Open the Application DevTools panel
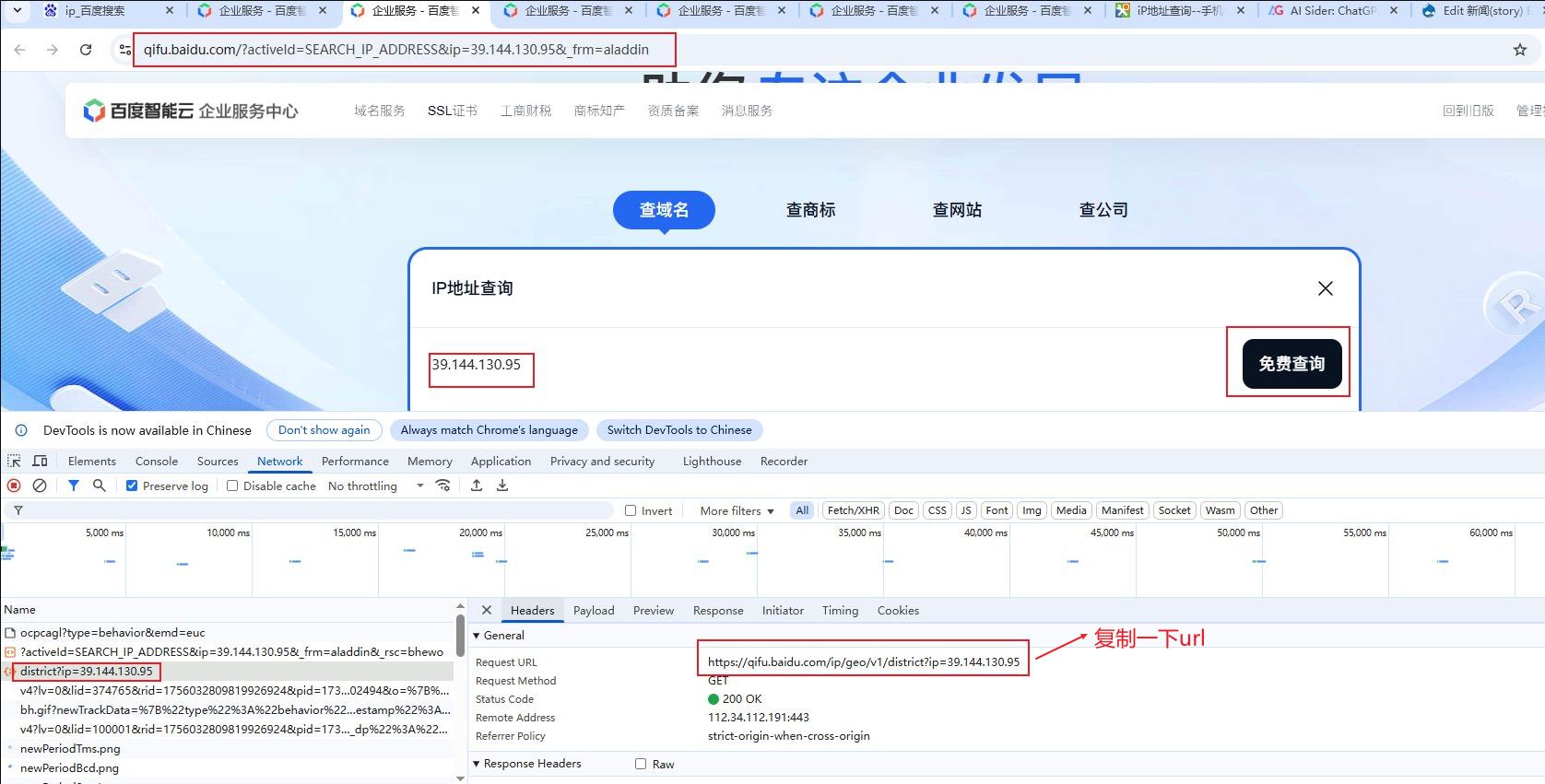The height and width of the screenshot is (784, 1545). click(501, 462)
